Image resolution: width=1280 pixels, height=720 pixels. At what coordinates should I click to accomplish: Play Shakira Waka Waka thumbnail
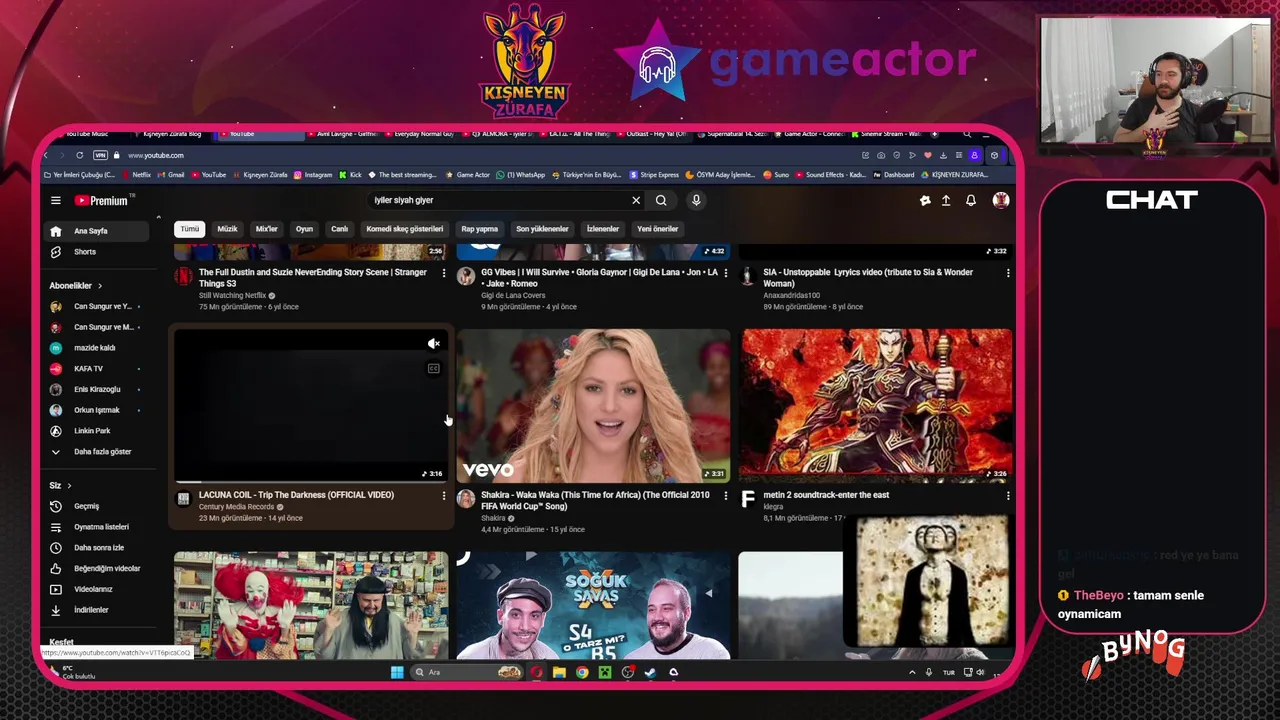(594, 406)
